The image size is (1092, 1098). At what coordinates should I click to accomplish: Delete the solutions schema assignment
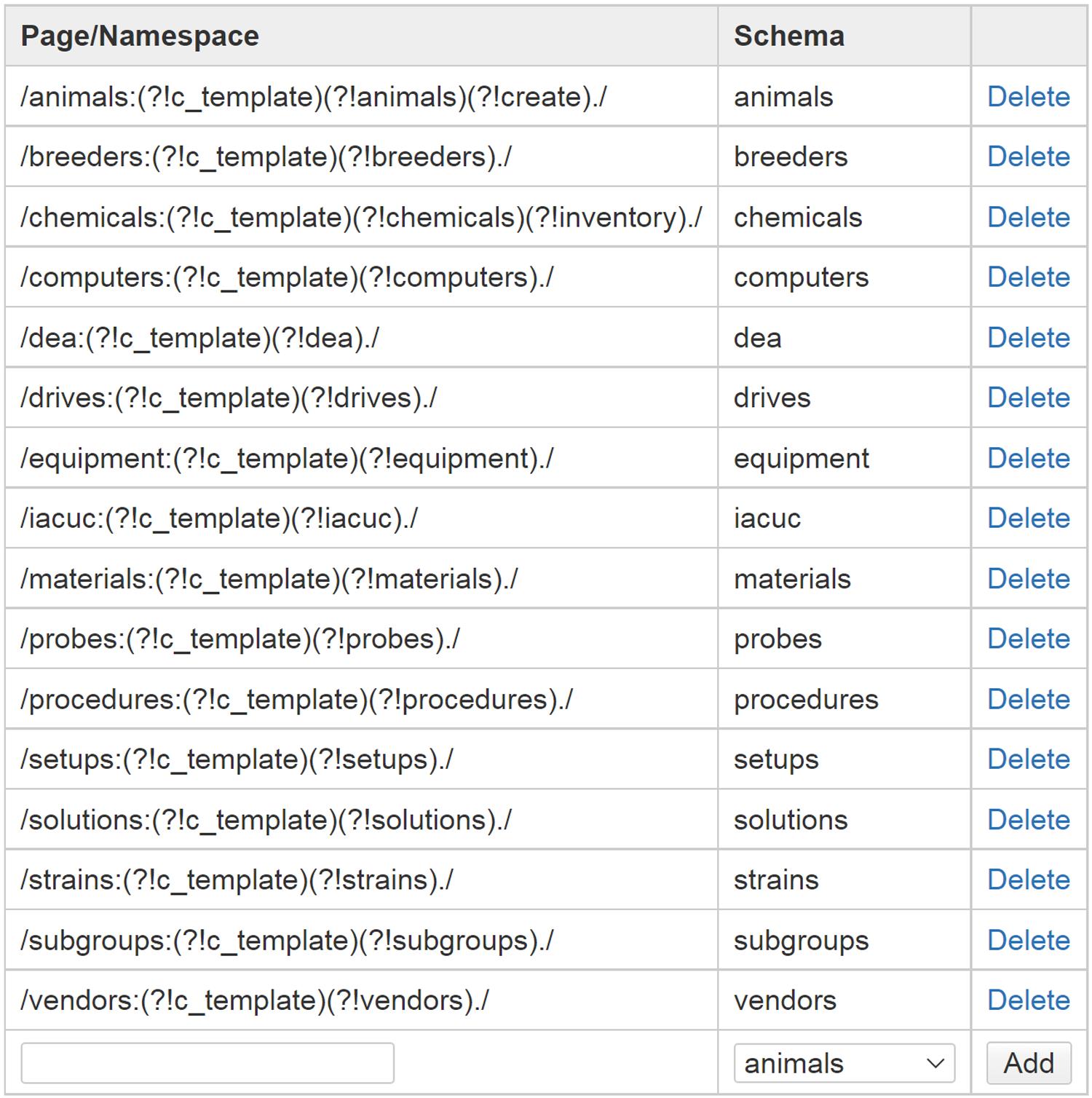pos(1028,820)
